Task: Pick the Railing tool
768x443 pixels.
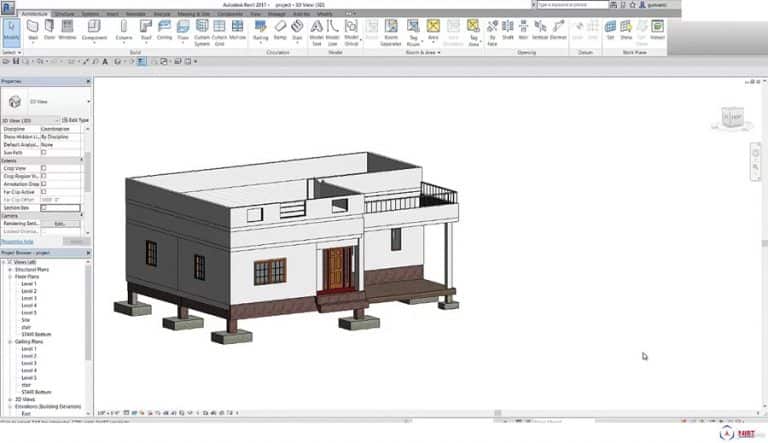Action: [261, 28]
